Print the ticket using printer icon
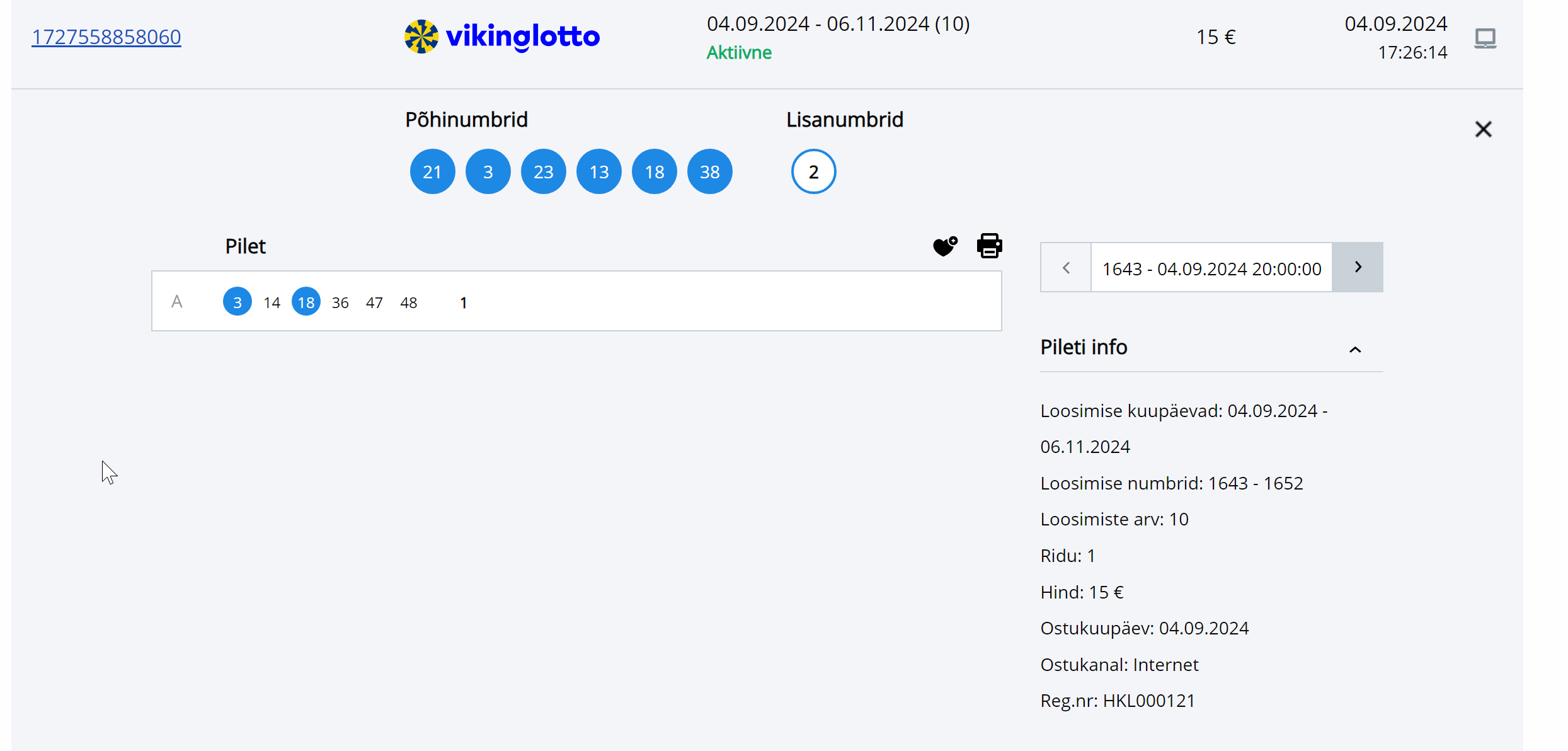This screenshot has width=1568, height=751. point(989,246)
